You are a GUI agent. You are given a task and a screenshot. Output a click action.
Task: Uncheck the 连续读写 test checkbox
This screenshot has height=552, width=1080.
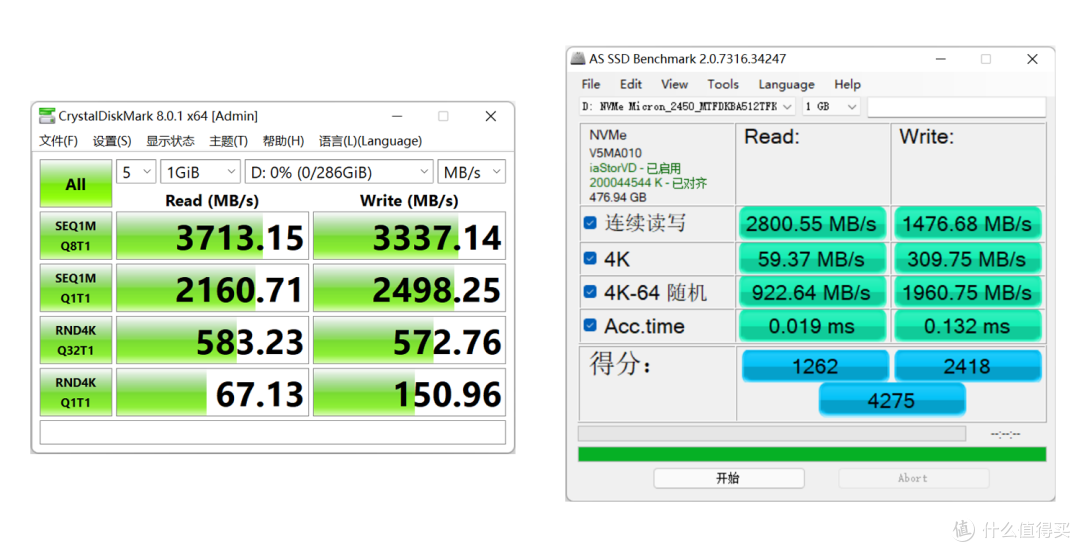click(x=590, y=223)
